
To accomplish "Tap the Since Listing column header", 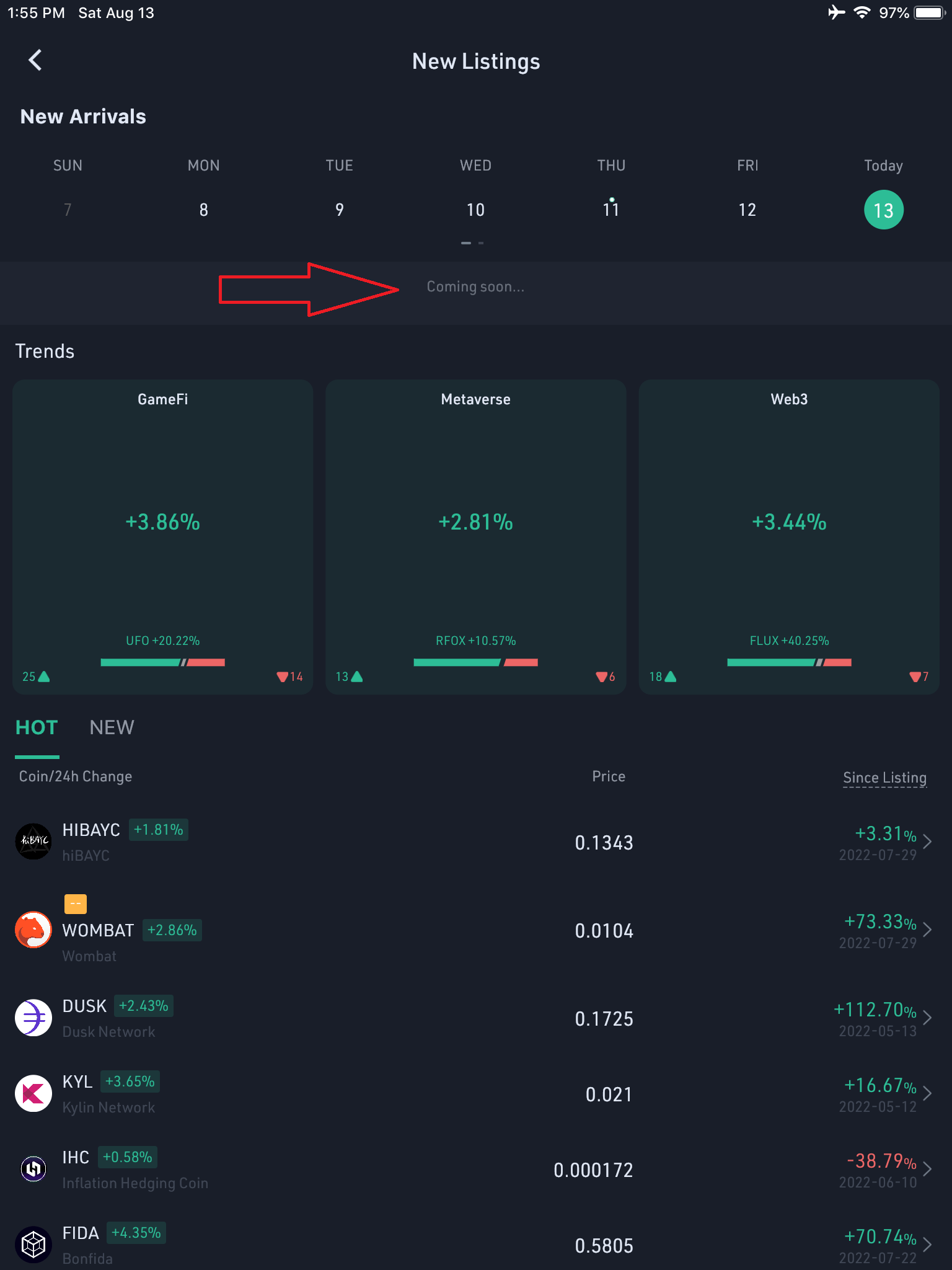I will tap(884, 778).
